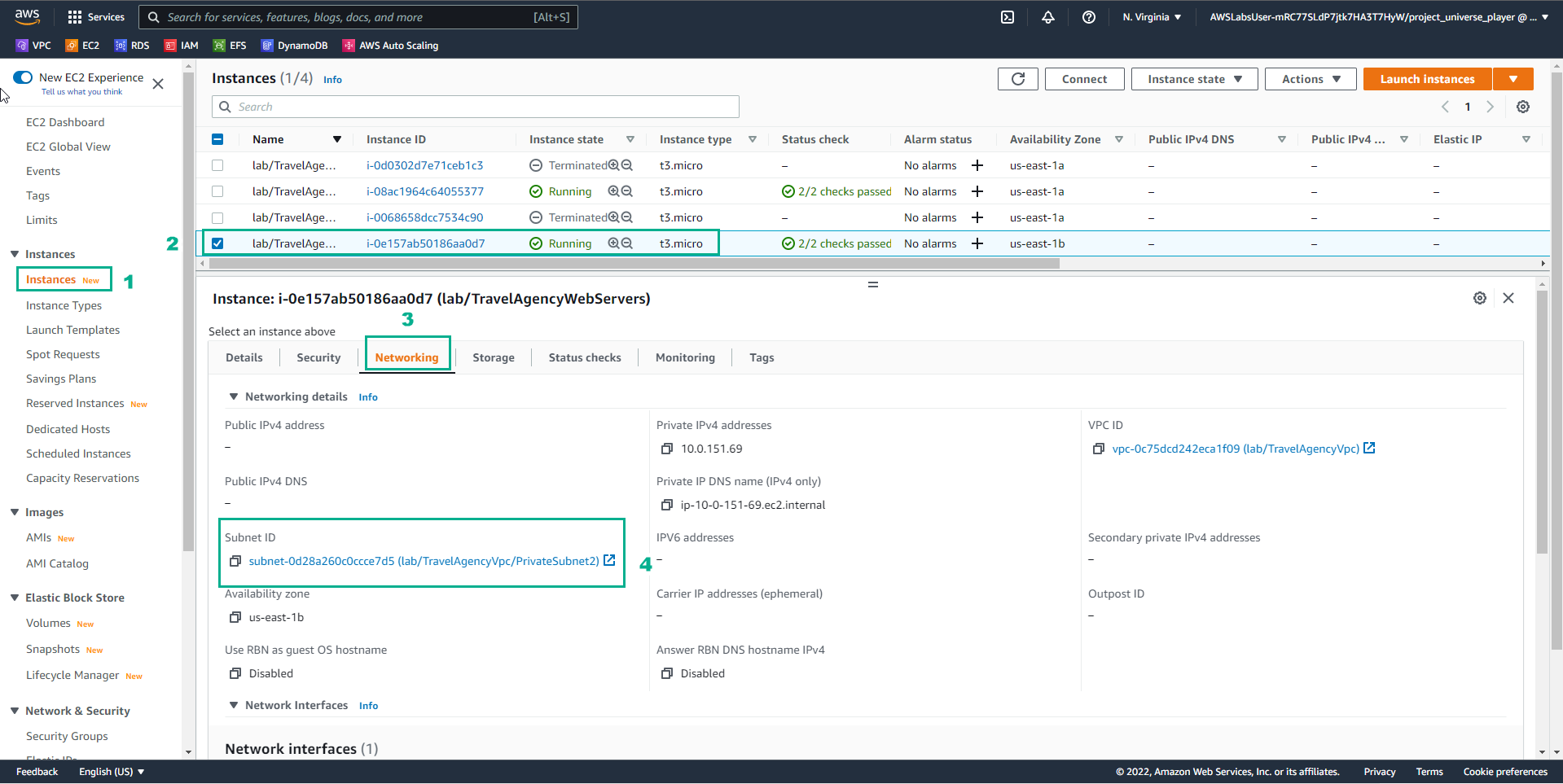Click the instance table horizontal scrollbar
Viewport: 1563px width, 784px height.
[x=635, y=263]
